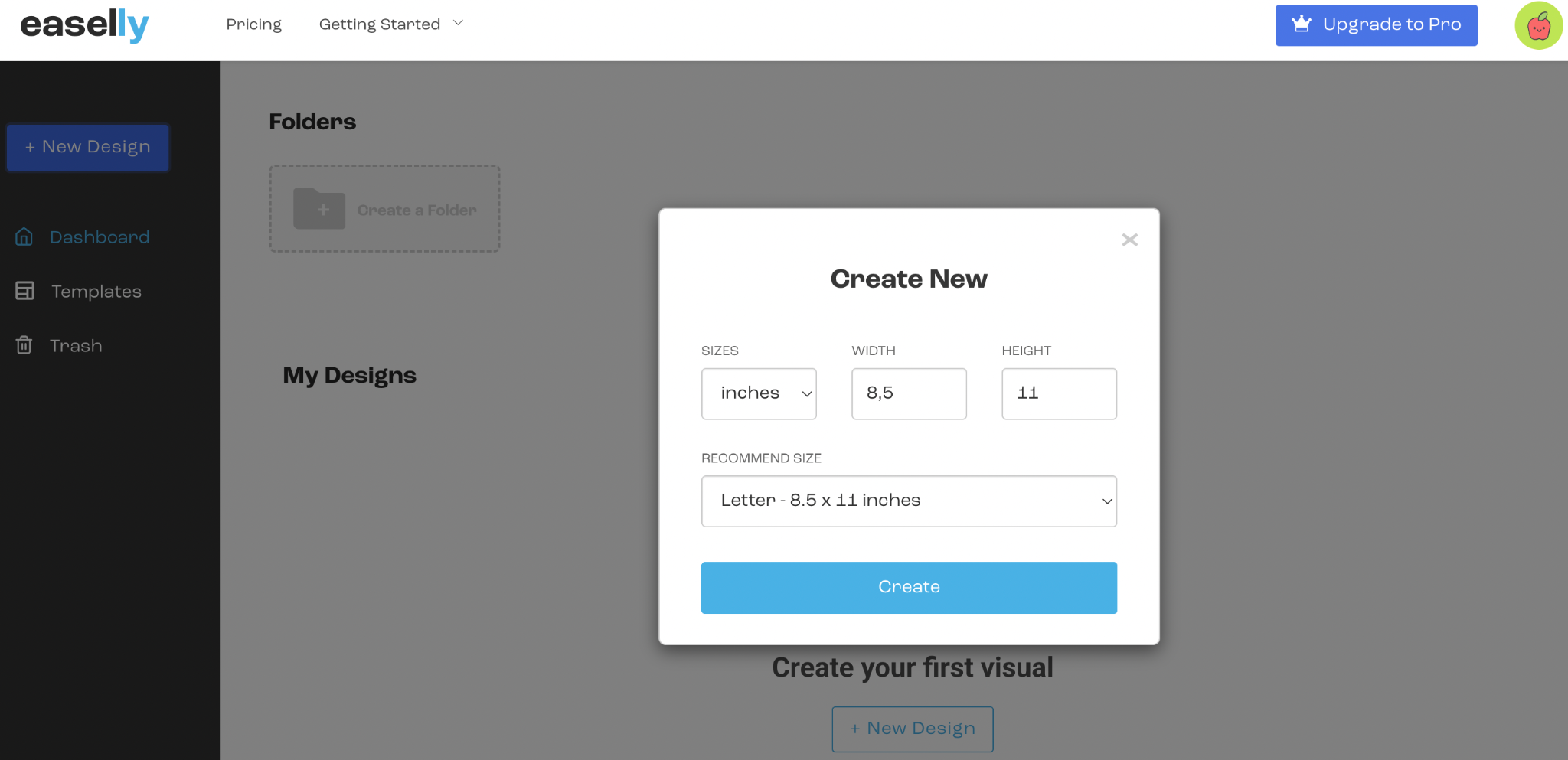
Task: Click sidebar New Design button
Action: tap(88, 147)
